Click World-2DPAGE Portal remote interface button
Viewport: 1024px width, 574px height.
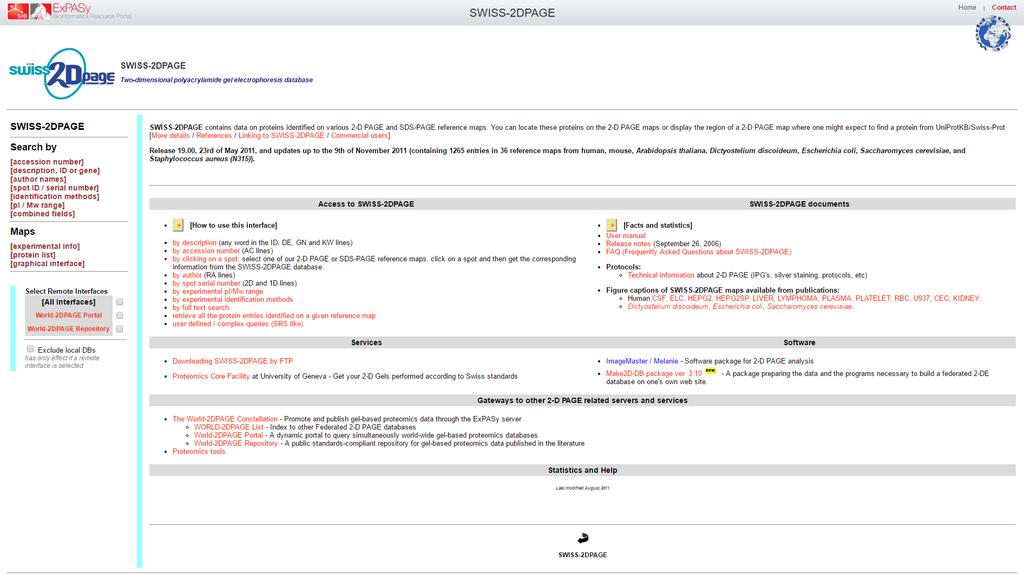69,315
